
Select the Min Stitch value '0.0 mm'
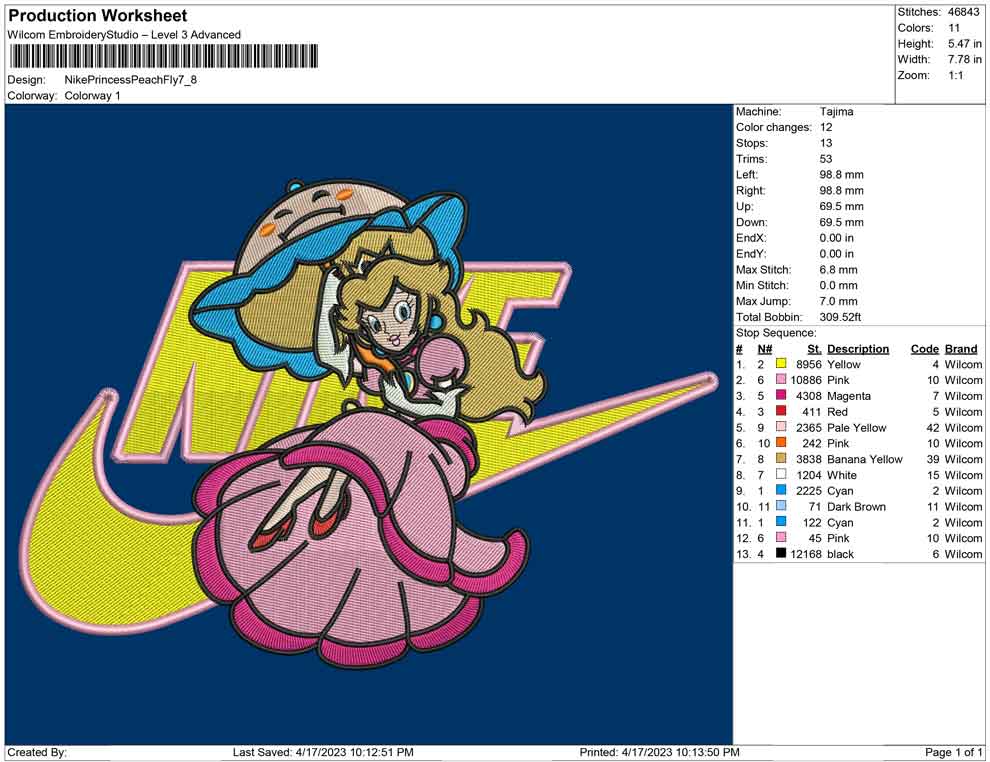click(838, 285)
